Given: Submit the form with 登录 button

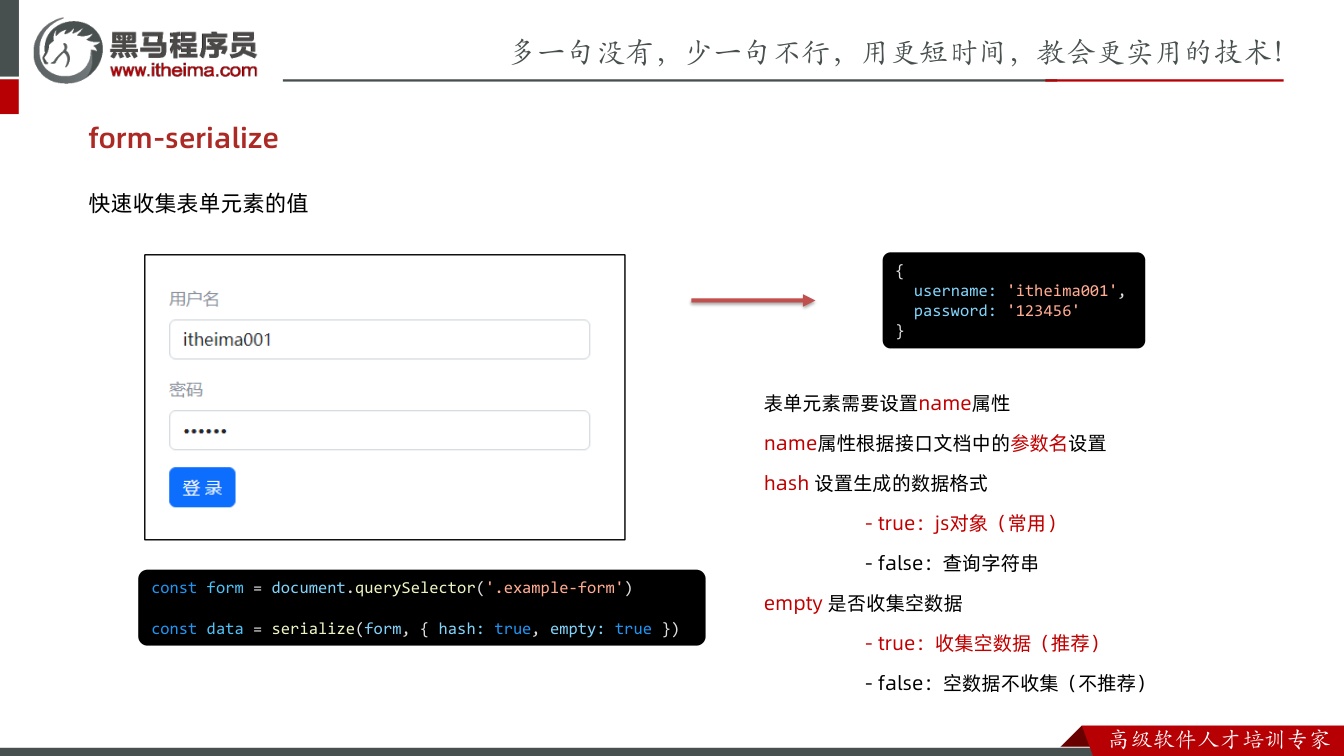Looking at the screenshot, I should coord(202,487).
